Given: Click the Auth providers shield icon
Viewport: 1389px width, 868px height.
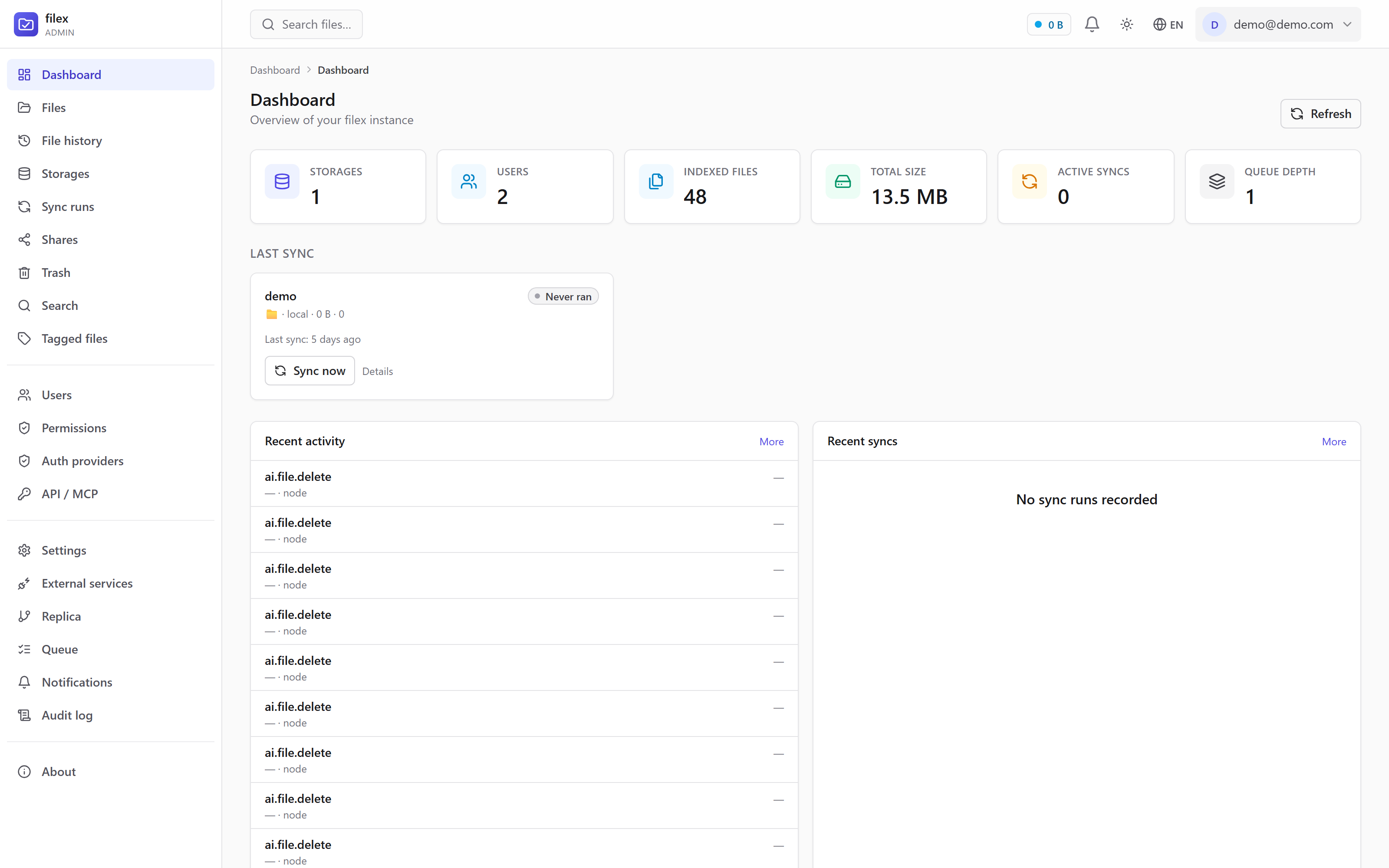Looking at the screenshot, I should (24, 461).
